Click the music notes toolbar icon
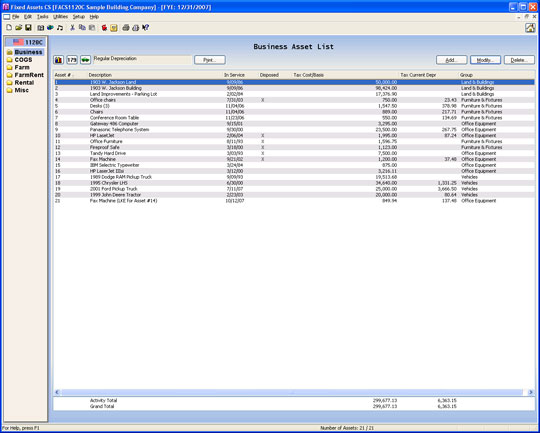This screenshot has height=433, width=540. tap(60, 28)
